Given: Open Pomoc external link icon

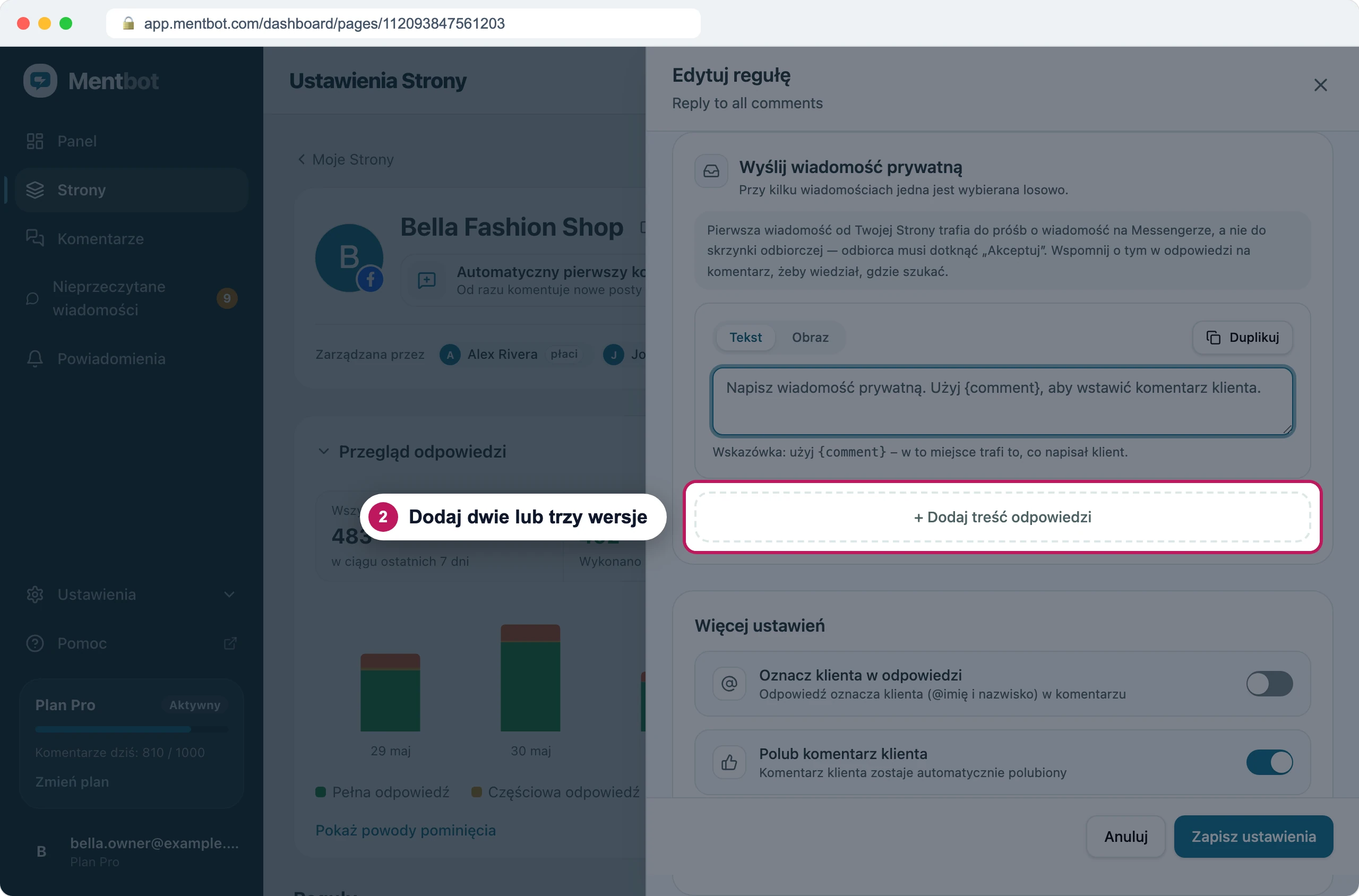Looking at the screenshot, I should [x=230, y=643].
